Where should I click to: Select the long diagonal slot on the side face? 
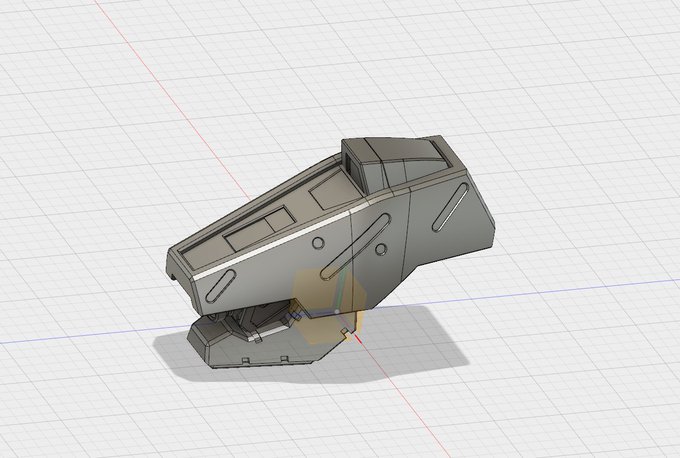[x=355, y=247]
